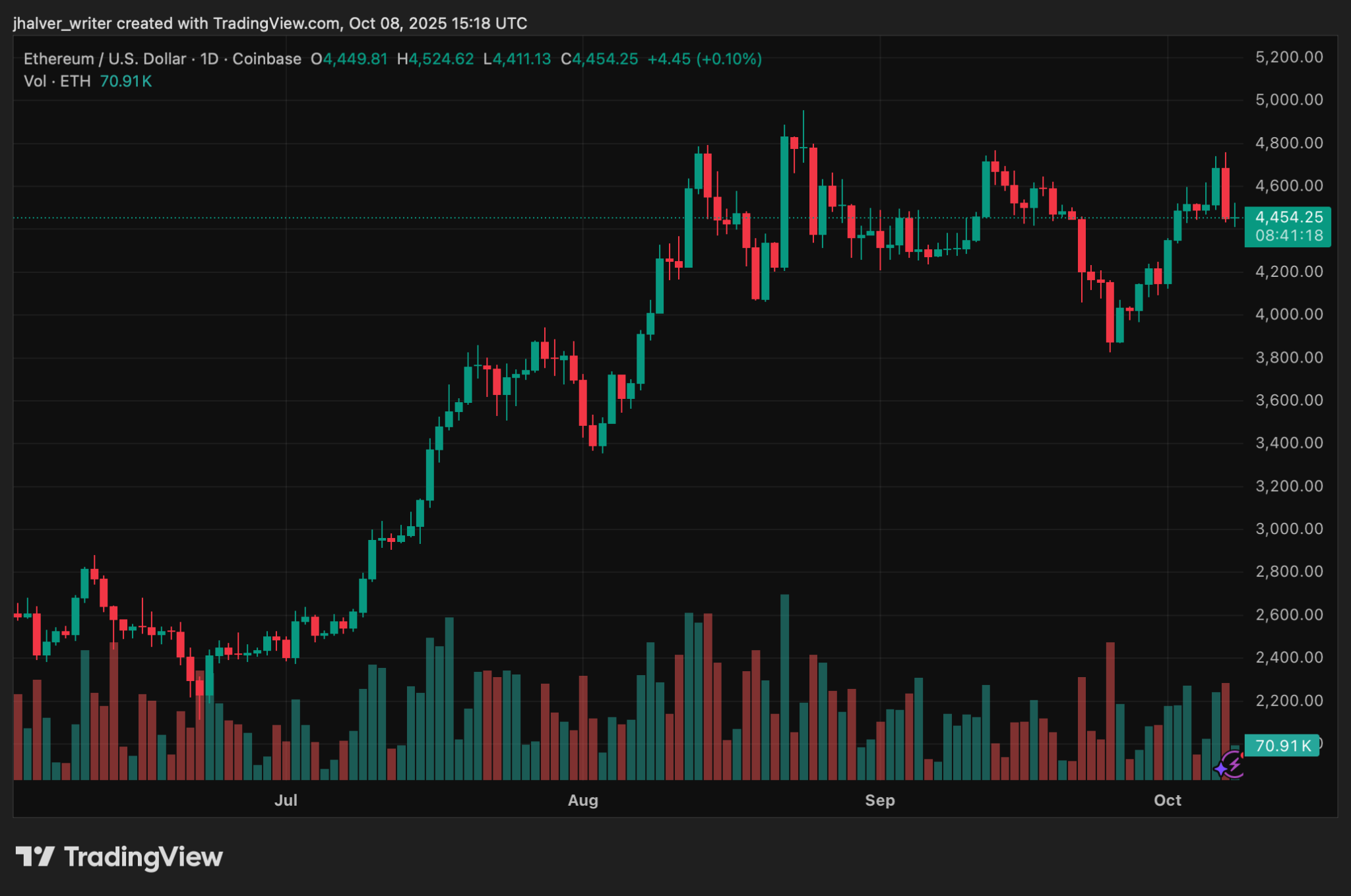Screen dimensions: 1351x896
Task: Click the Jul label on the time axis
Action: (286, 800)
